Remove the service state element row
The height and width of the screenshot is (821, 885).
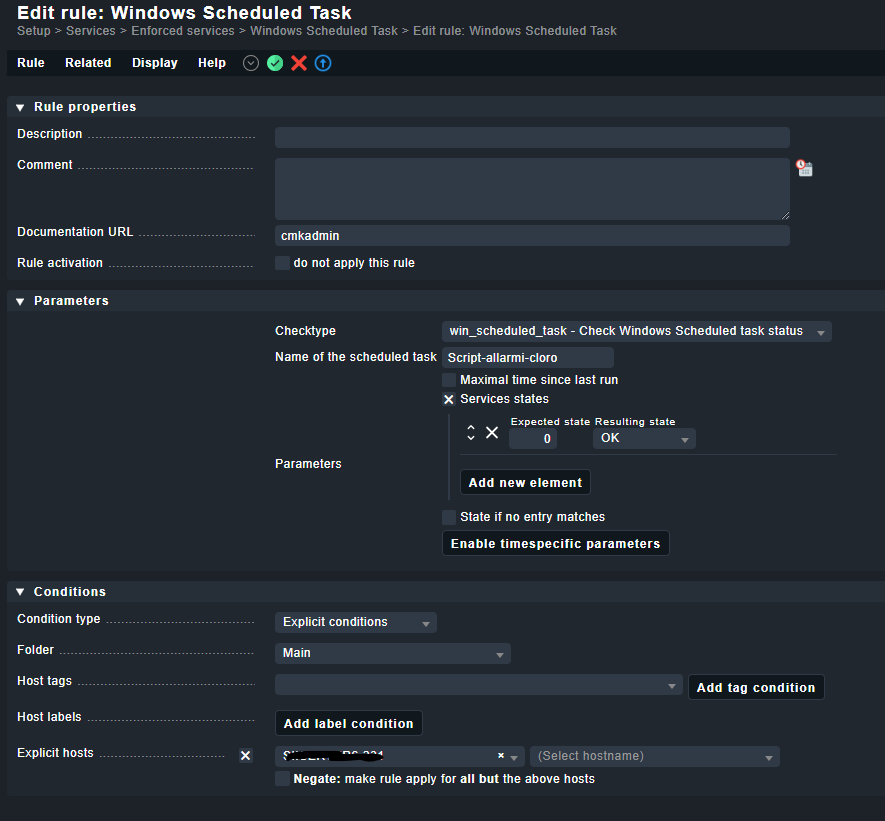coord(492,432)
